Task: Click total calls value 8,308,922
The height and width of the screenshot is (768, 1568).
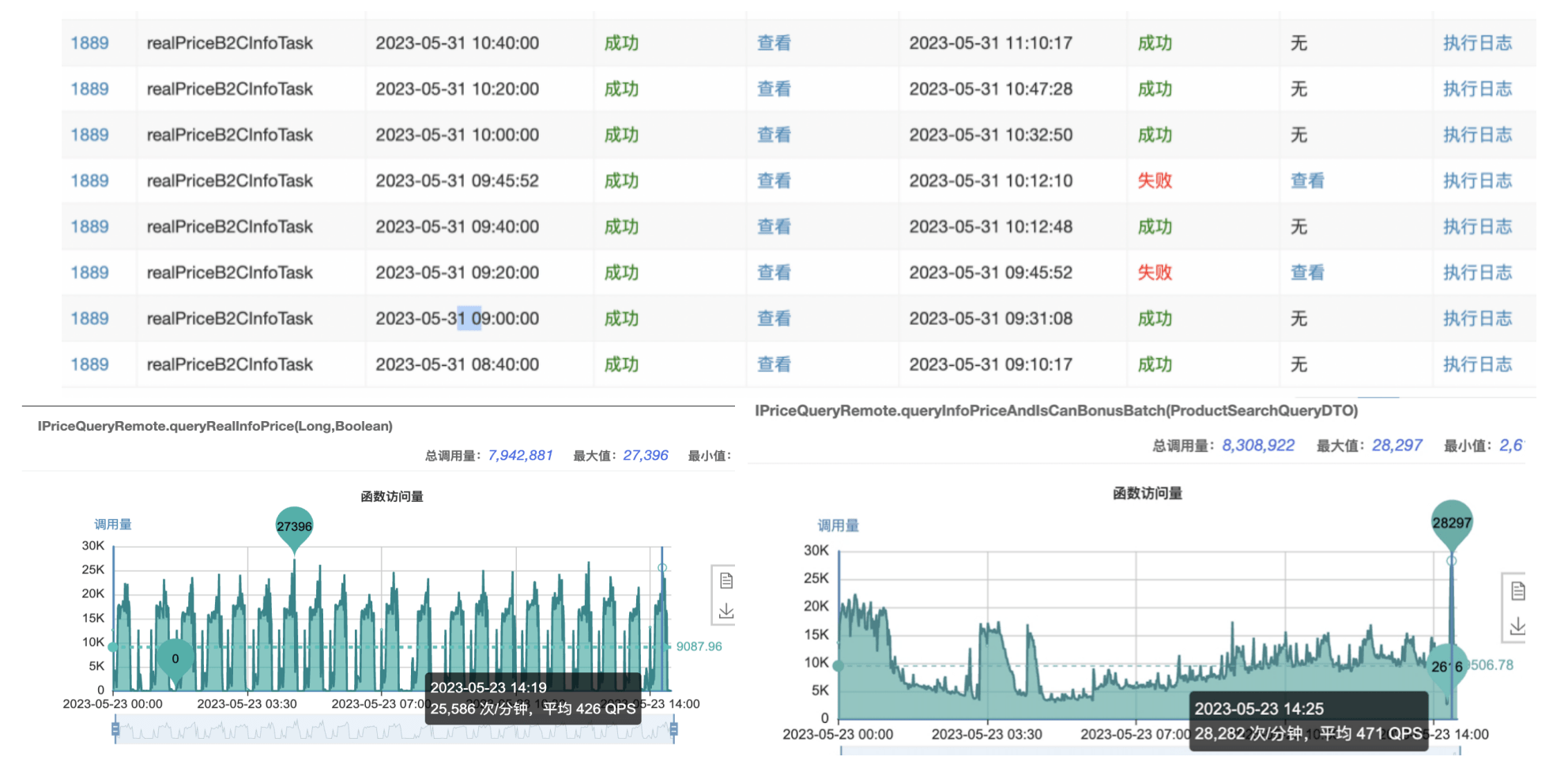Action: tap(1258, 445)
